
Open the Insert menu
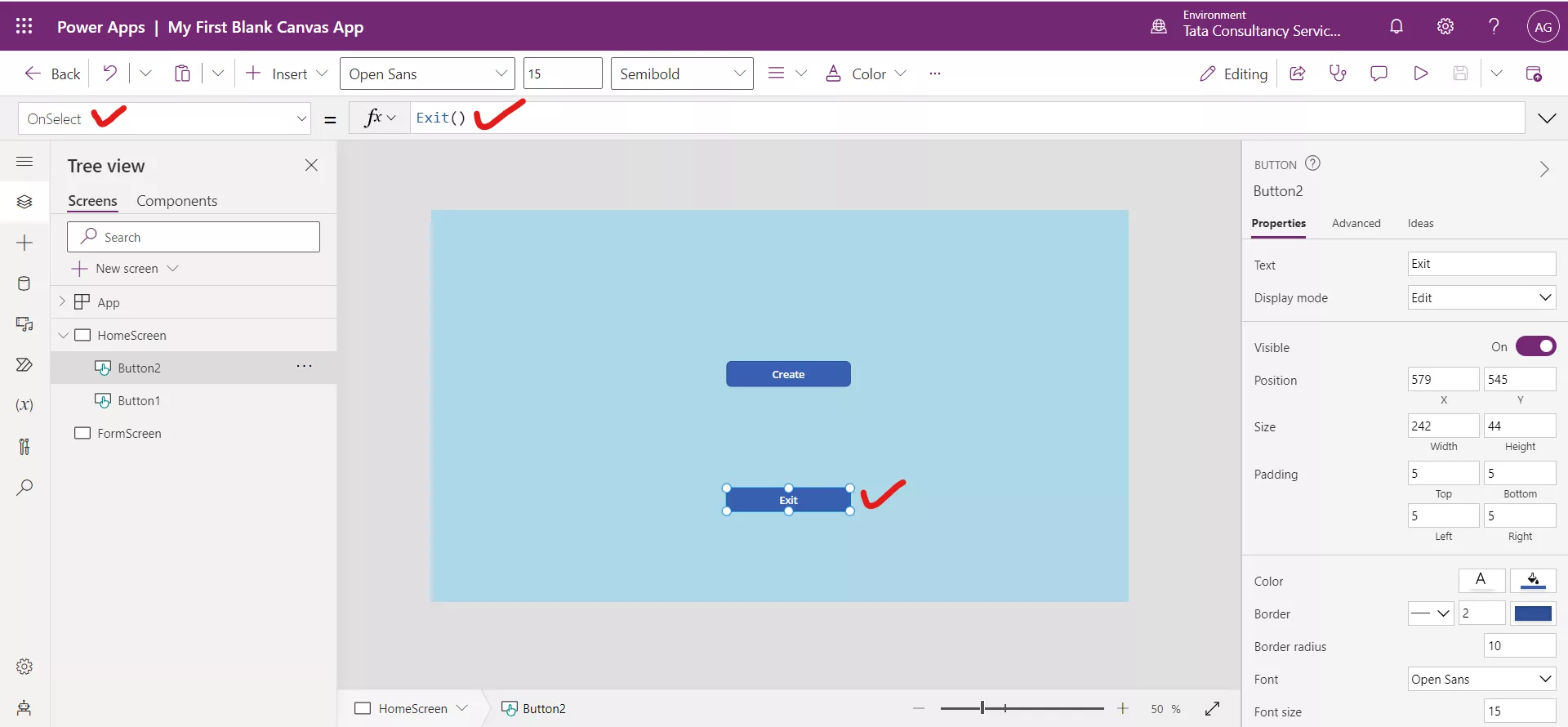[286, 74]
